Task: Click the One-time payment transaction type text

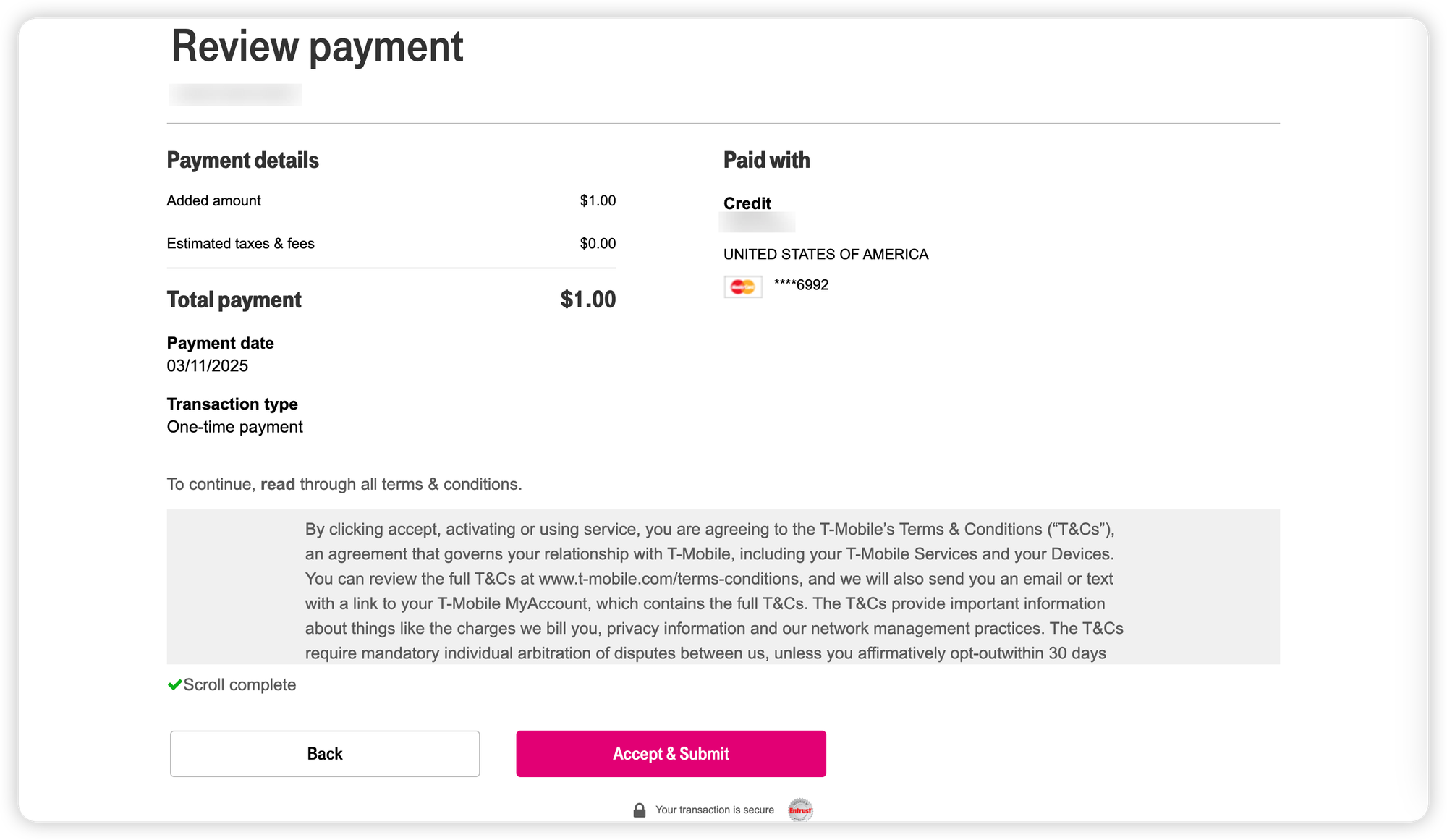Action: [234, 427]
